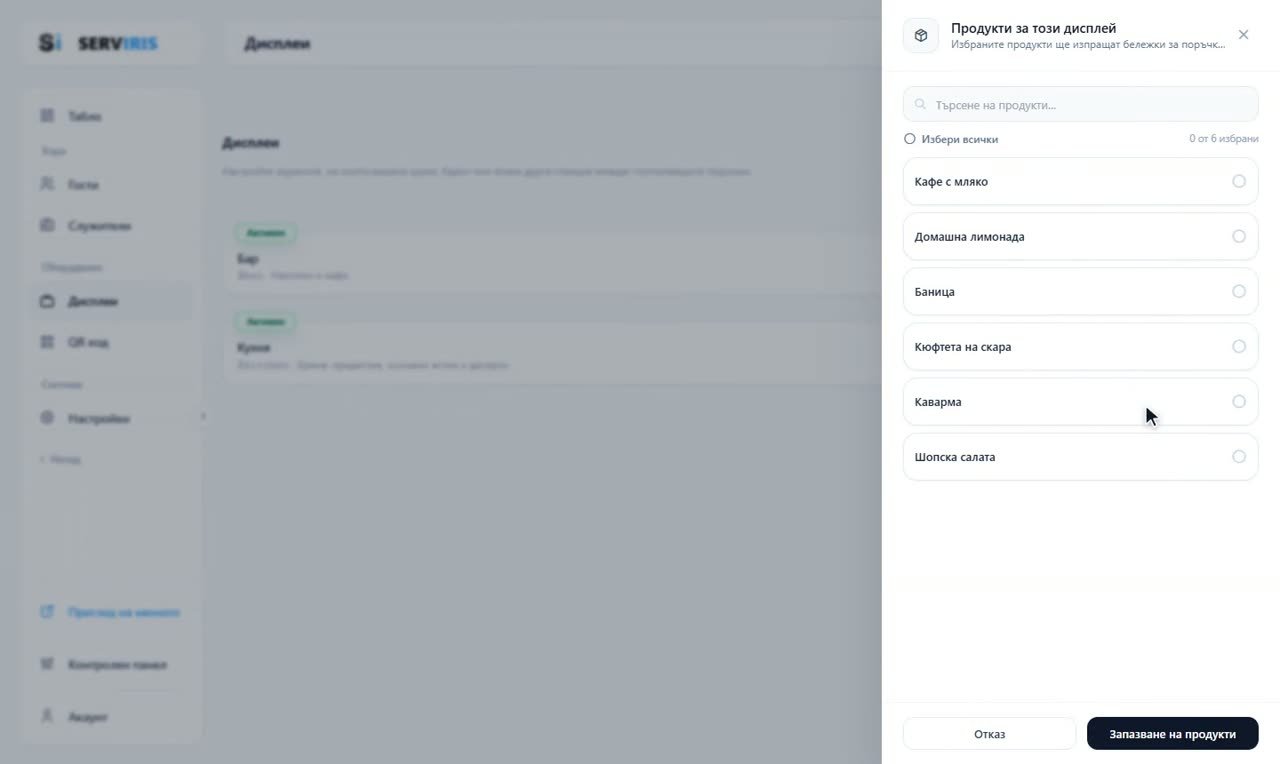Click the Настройки gear icon in sidebar
The image size is (1280, 764).
point(47,417)
